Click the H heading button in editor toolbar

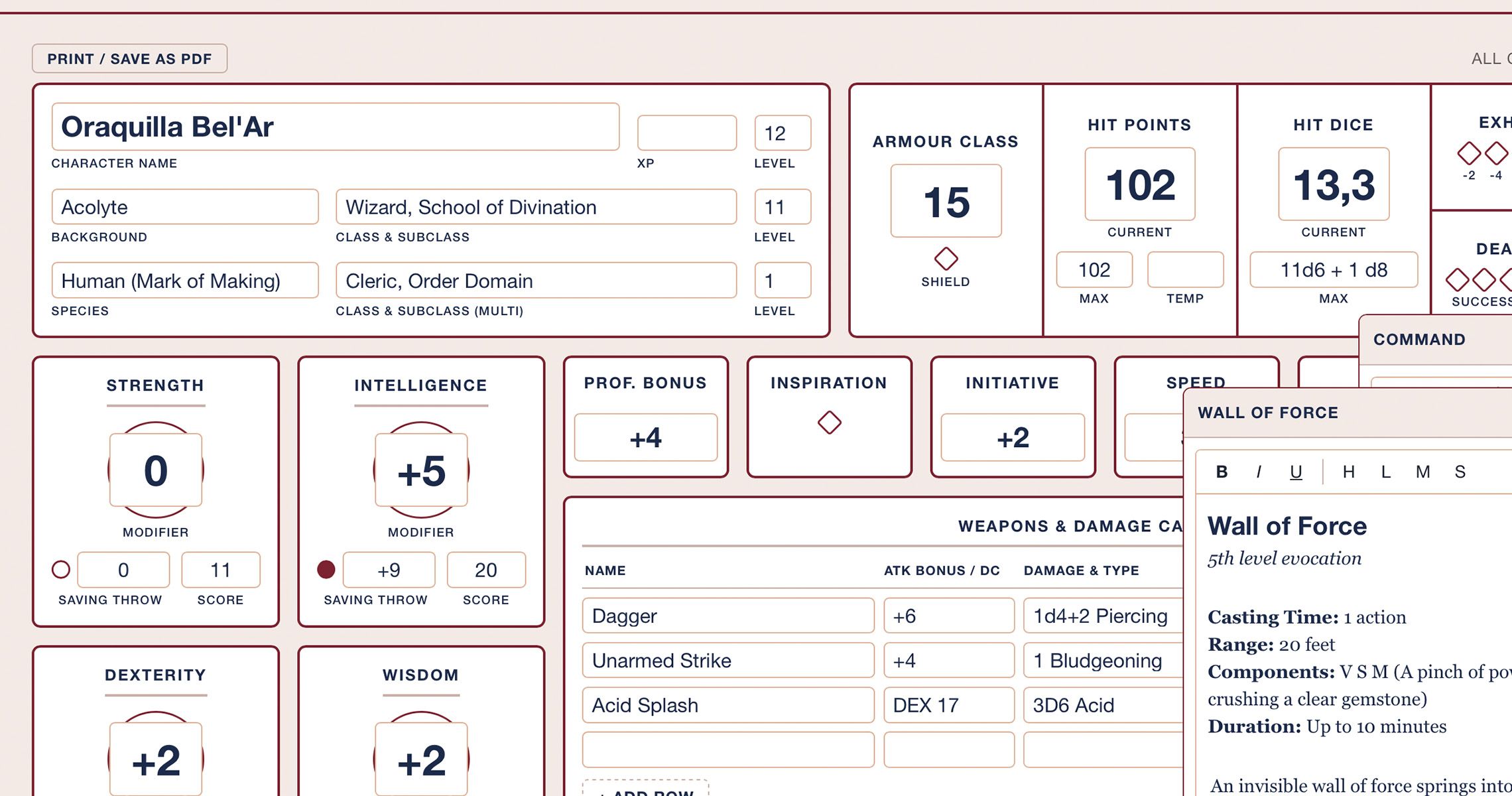1348,472
